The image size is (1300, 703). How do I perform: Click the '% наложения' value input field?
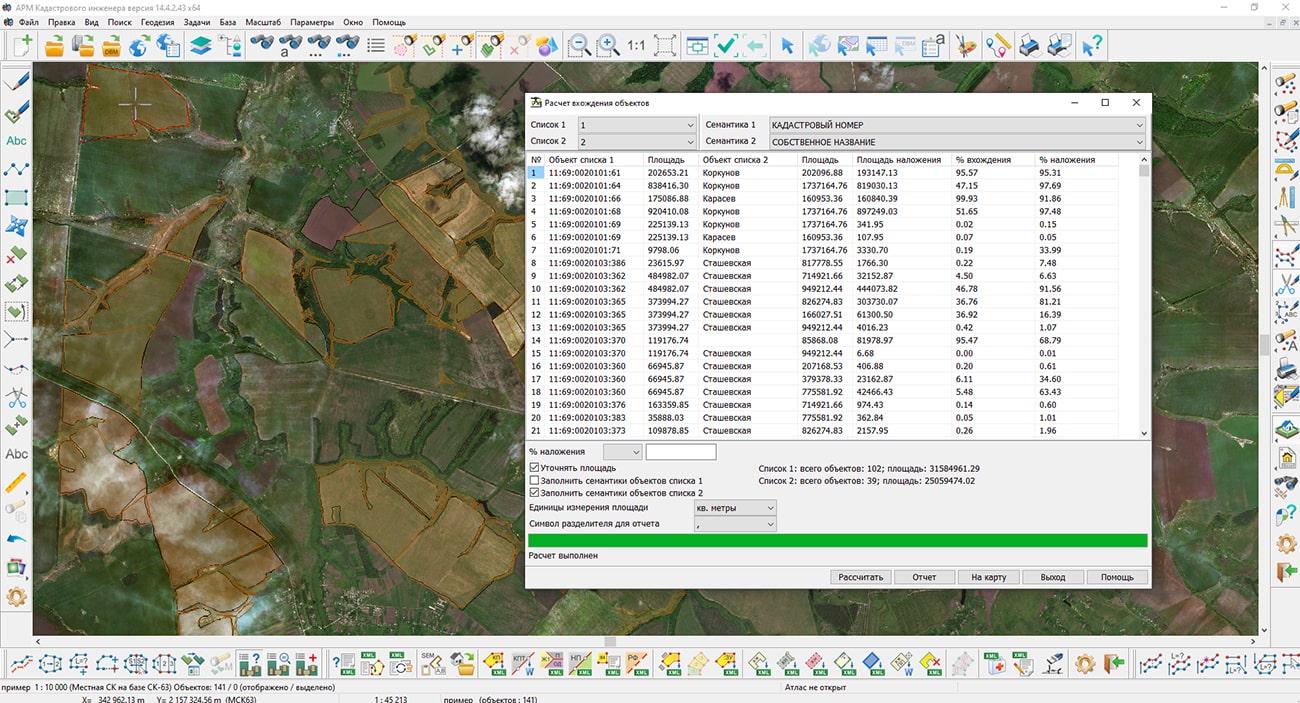pos(680,452)
